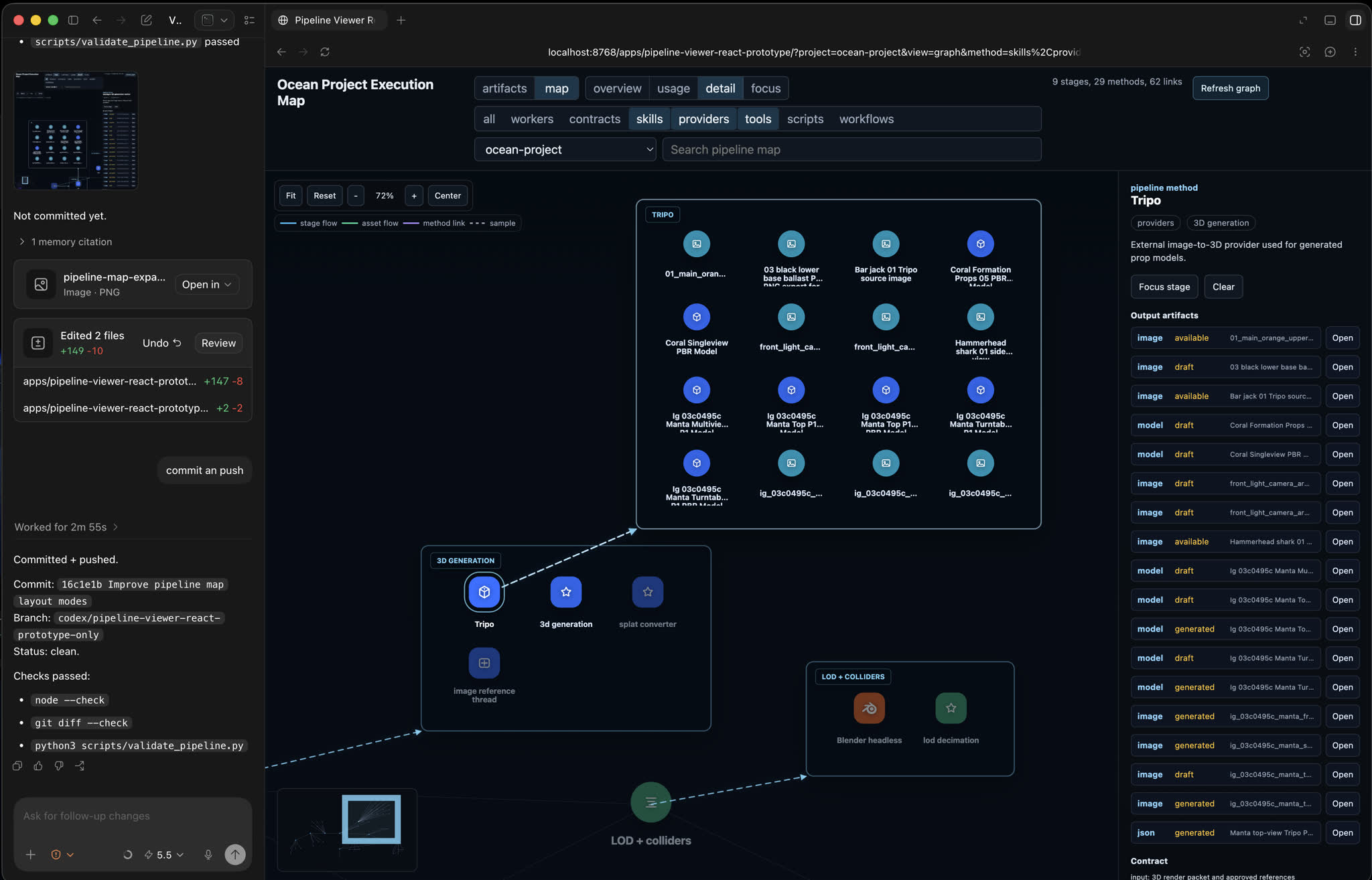Select the Tripo node icon in 3D Generation
The image size is (1372, 880).
point(484,592)
